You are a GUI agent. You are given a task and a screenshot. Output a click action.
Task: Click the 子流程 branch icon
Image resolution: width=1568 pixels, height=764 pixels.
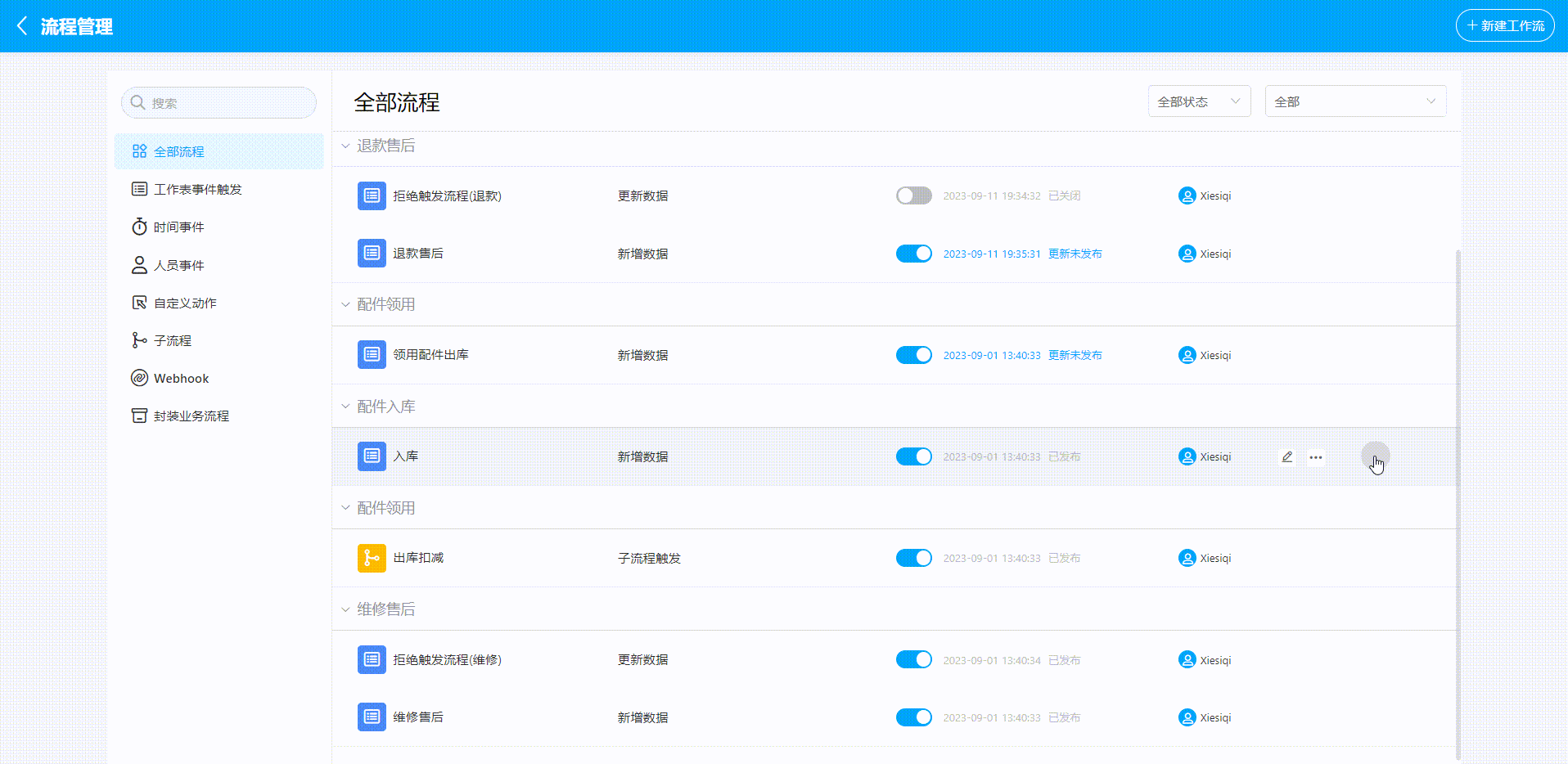(x=139, y=340)
